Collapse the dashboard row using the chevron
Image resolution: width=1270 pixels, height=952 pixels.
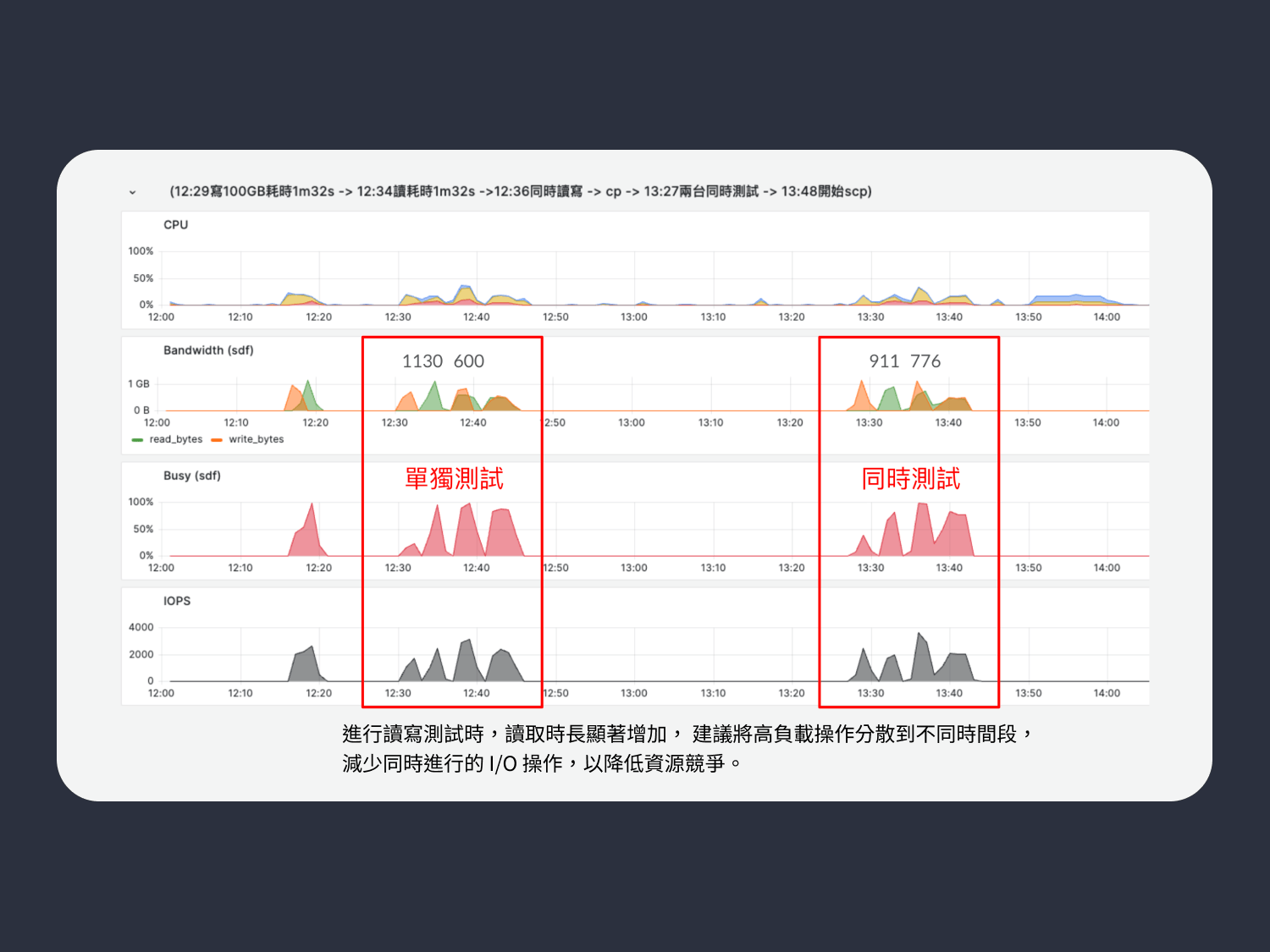tap(132, 192)
